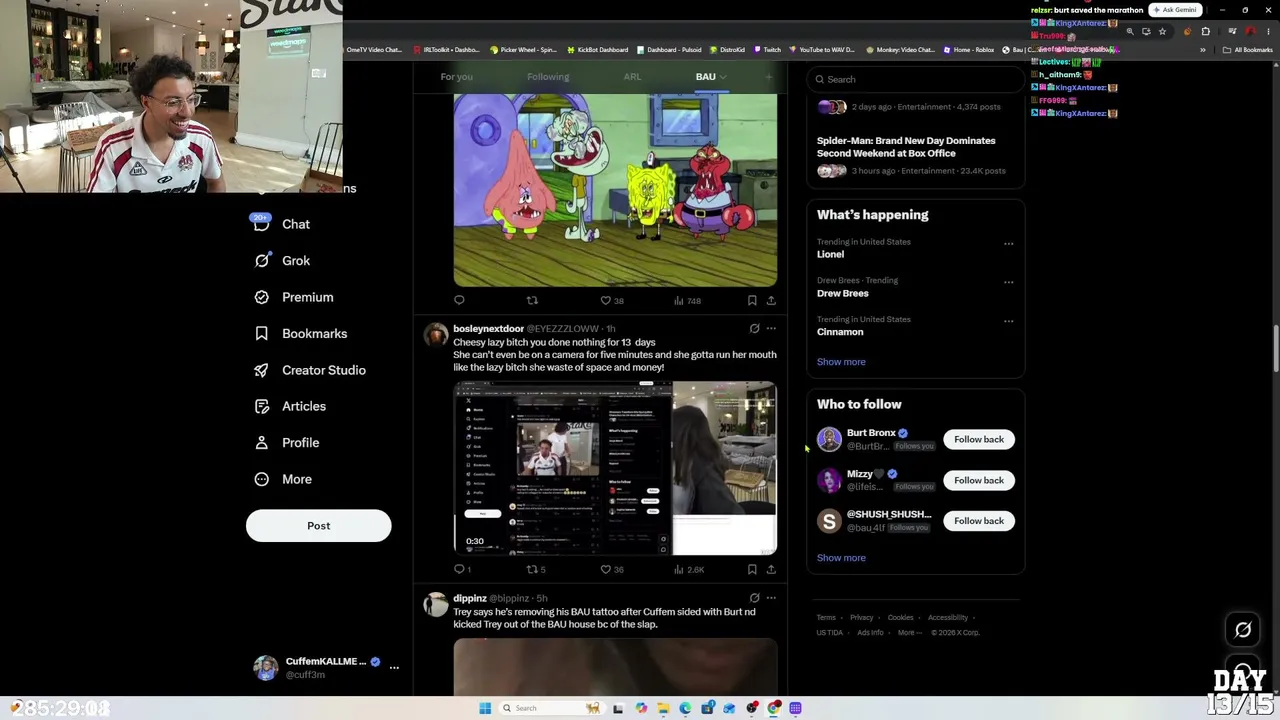1280x720 pixels.
Task: Add a new timeline tab
Action: pyautogui.click(x=769, y=77)
